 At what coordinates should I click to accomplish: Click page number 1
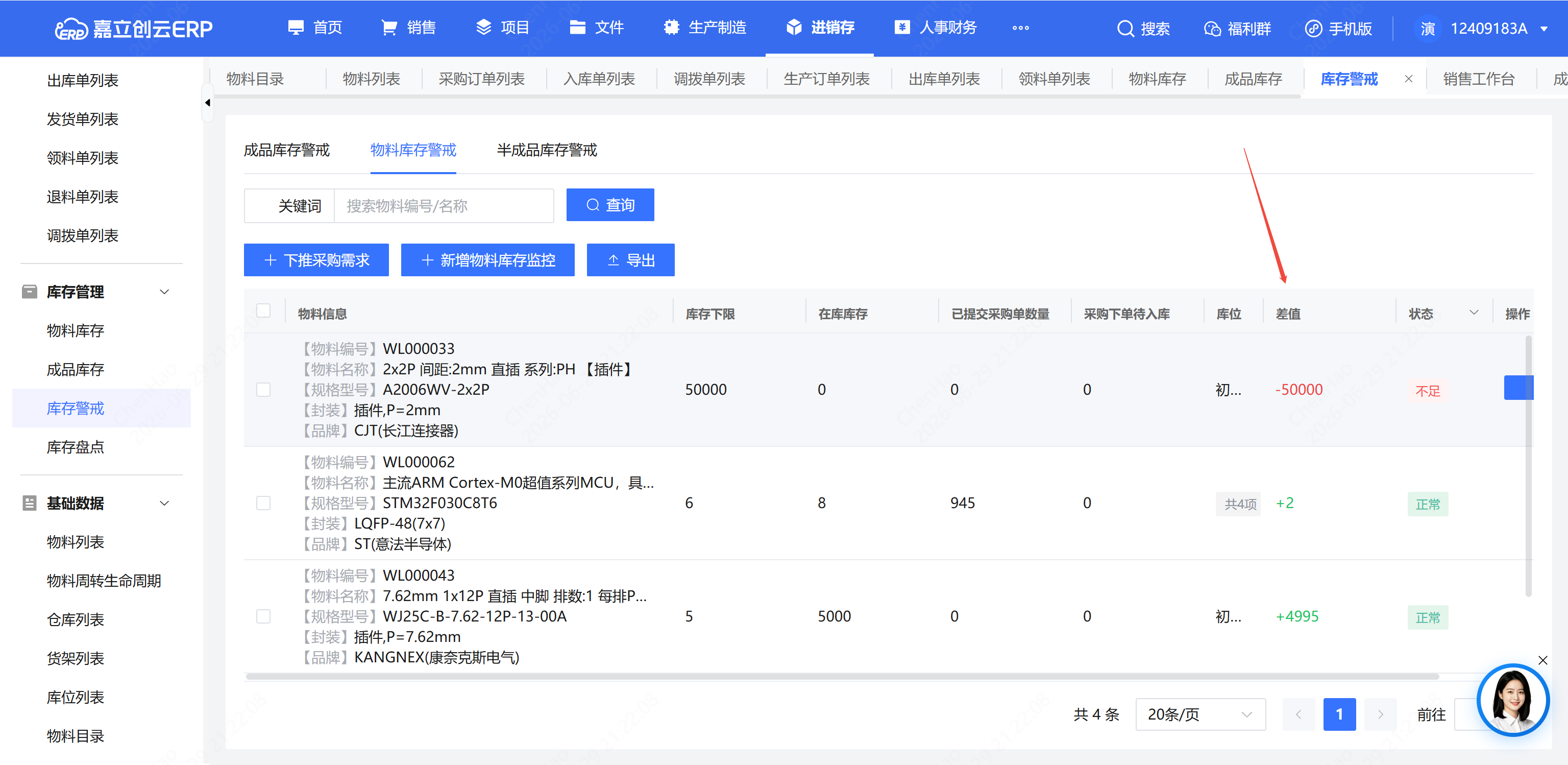1339,714
